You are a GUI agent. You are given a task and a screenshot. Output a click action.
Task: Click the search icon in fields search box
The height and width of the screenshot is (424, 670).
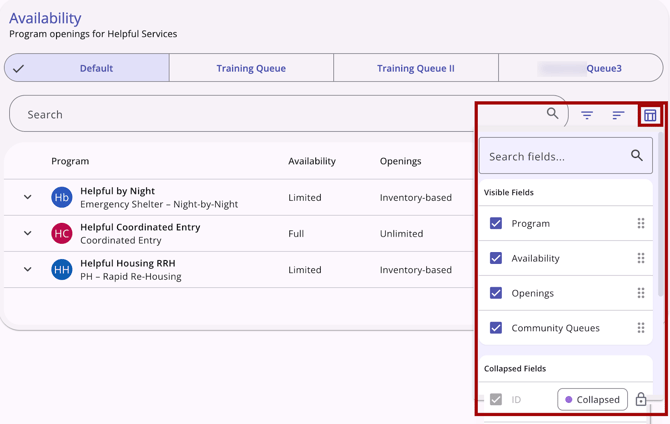tap(636, 156)
